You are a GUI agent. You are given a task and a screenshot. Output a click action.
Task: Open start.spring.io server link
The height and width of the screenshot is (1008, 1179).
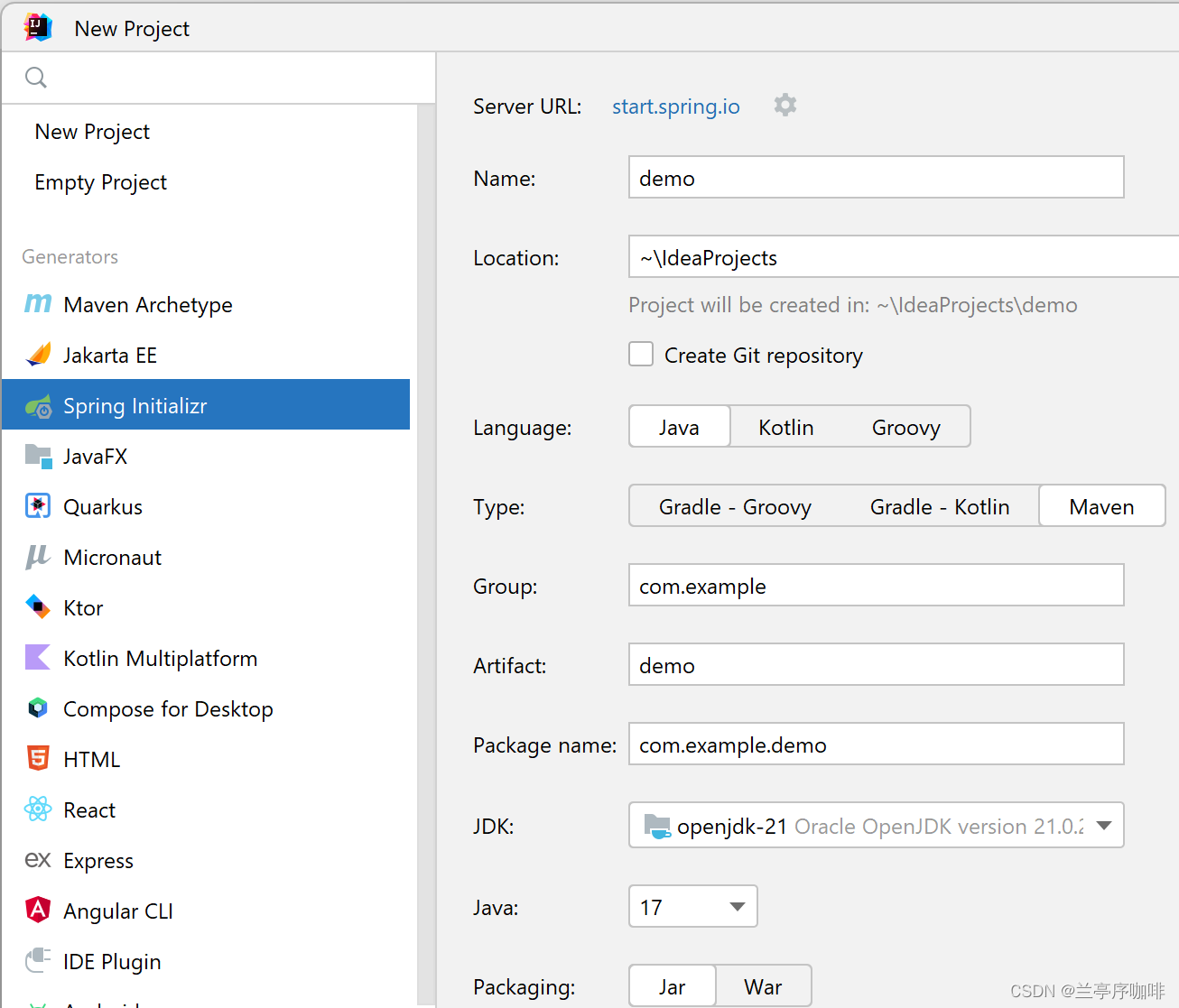click(x=676, y=106)
